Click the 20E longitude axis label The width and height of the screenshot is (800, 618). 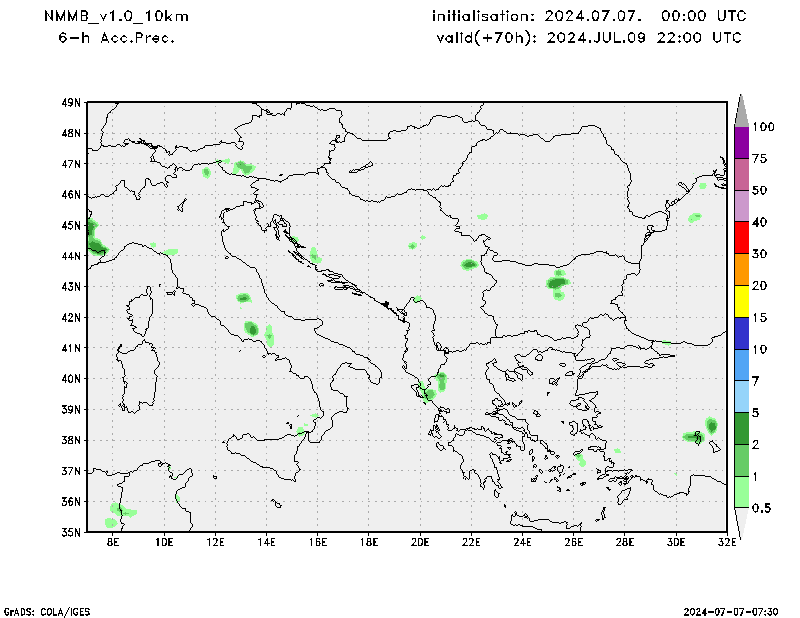click(x=420, y=542)
